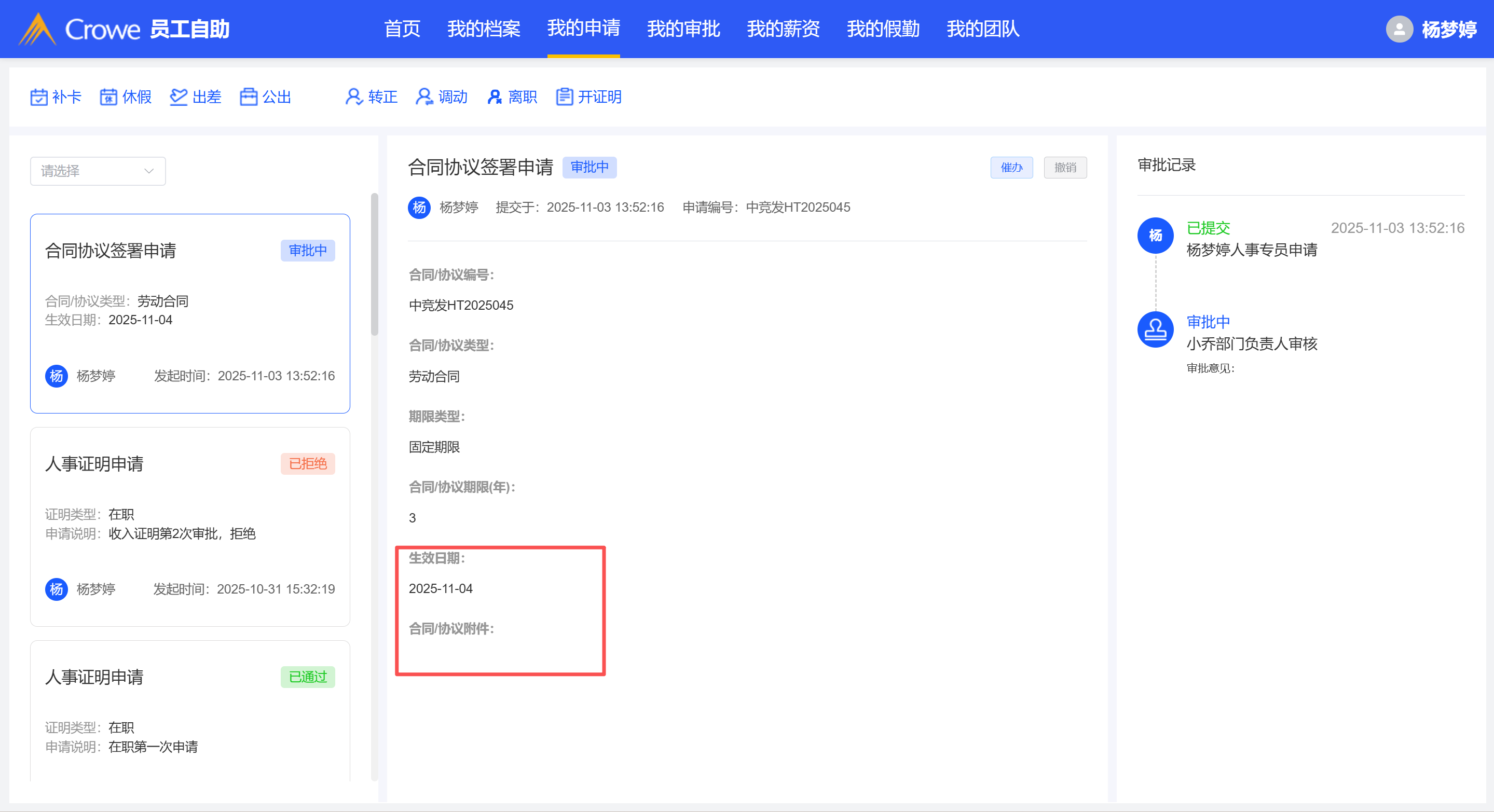
Task: Click the application list vertical scrollbar
Action: point(375,265)
